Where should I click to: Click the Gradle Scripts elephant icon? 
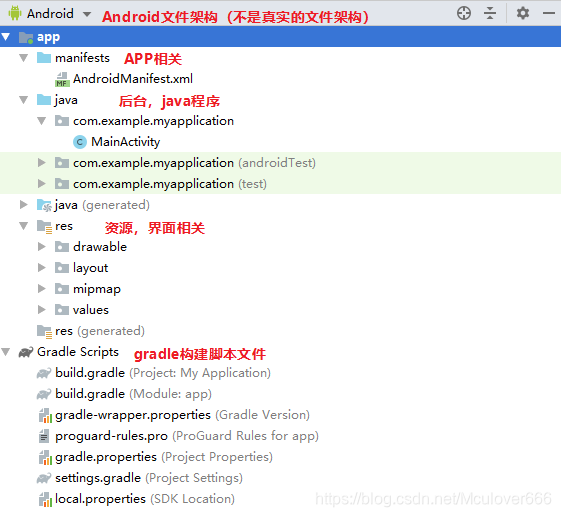(26, 352)
